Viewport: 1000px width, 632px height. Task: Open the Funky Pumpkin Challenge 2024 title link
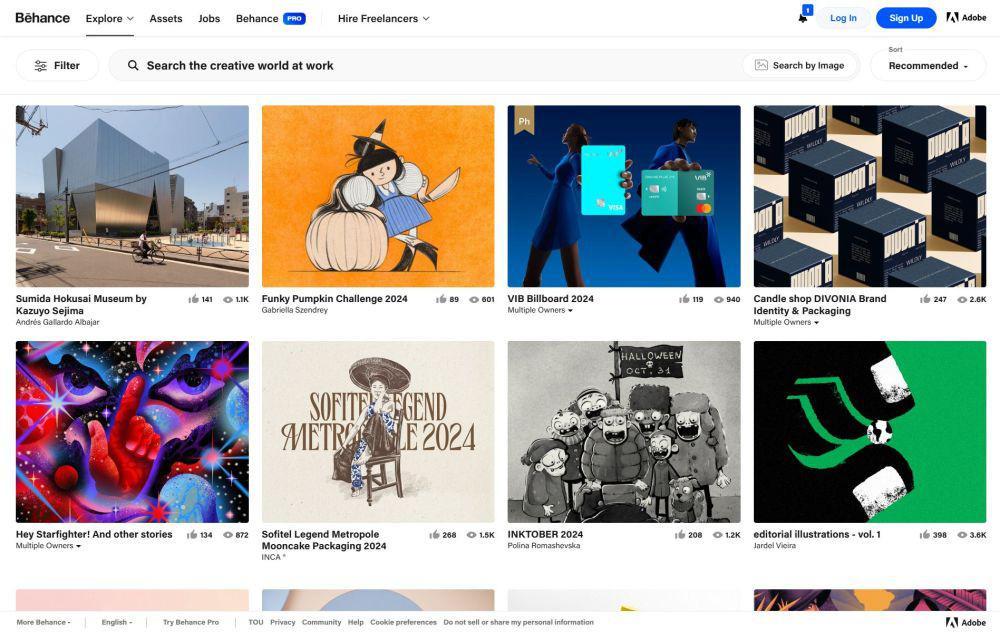334,298
